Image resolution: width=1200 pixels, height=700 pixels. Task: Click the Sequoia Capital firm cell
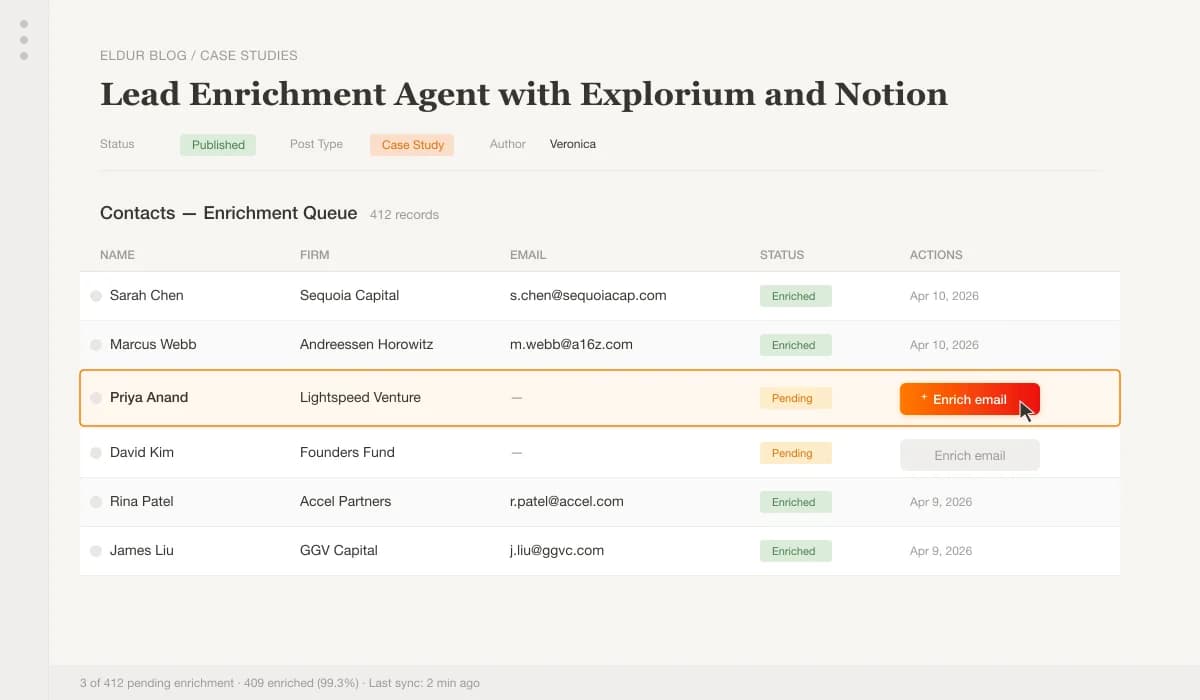(x=349, y=295)
